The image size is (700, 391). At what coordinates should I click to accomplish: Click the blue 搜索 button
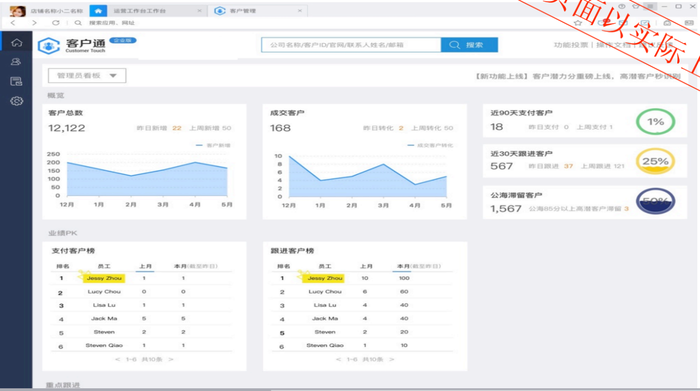[x=469, y=45]
